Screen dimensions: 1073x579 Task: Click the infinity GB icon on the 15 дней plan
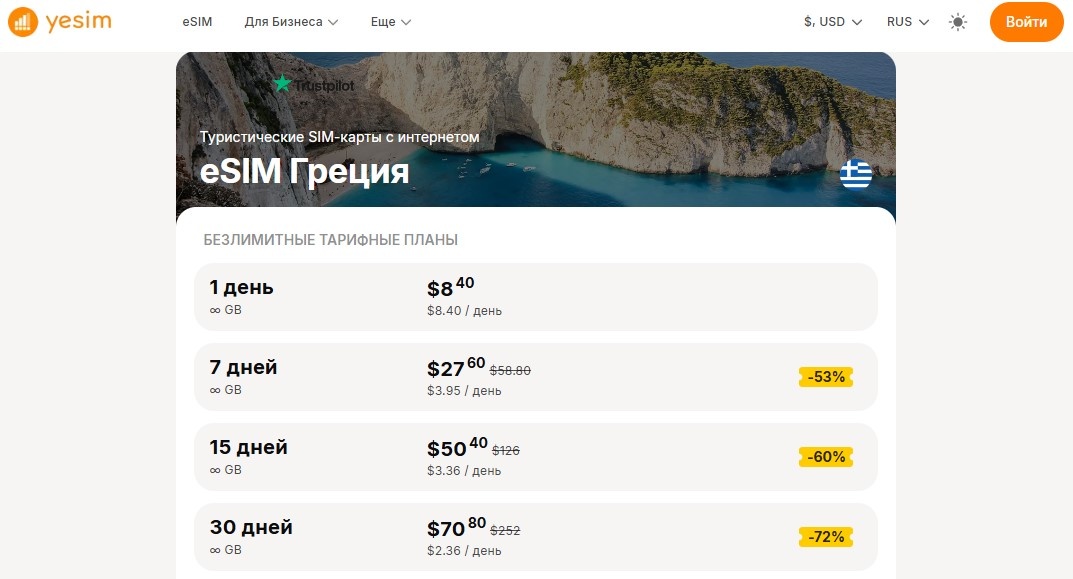(216, 470)
